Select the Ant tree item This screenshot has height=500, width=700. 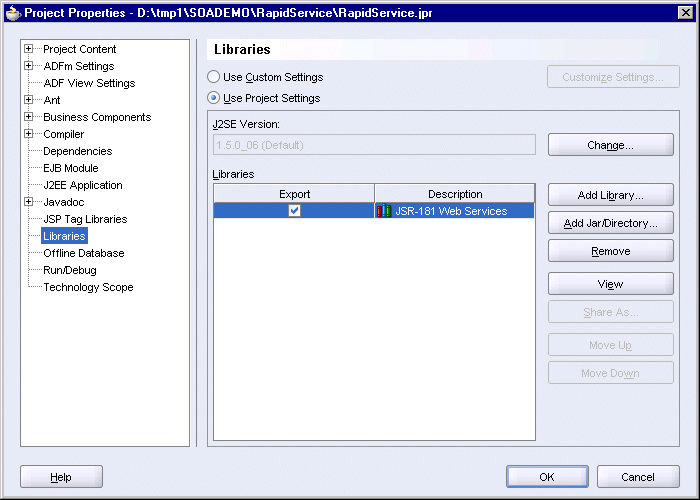click(x=52, y=100)
